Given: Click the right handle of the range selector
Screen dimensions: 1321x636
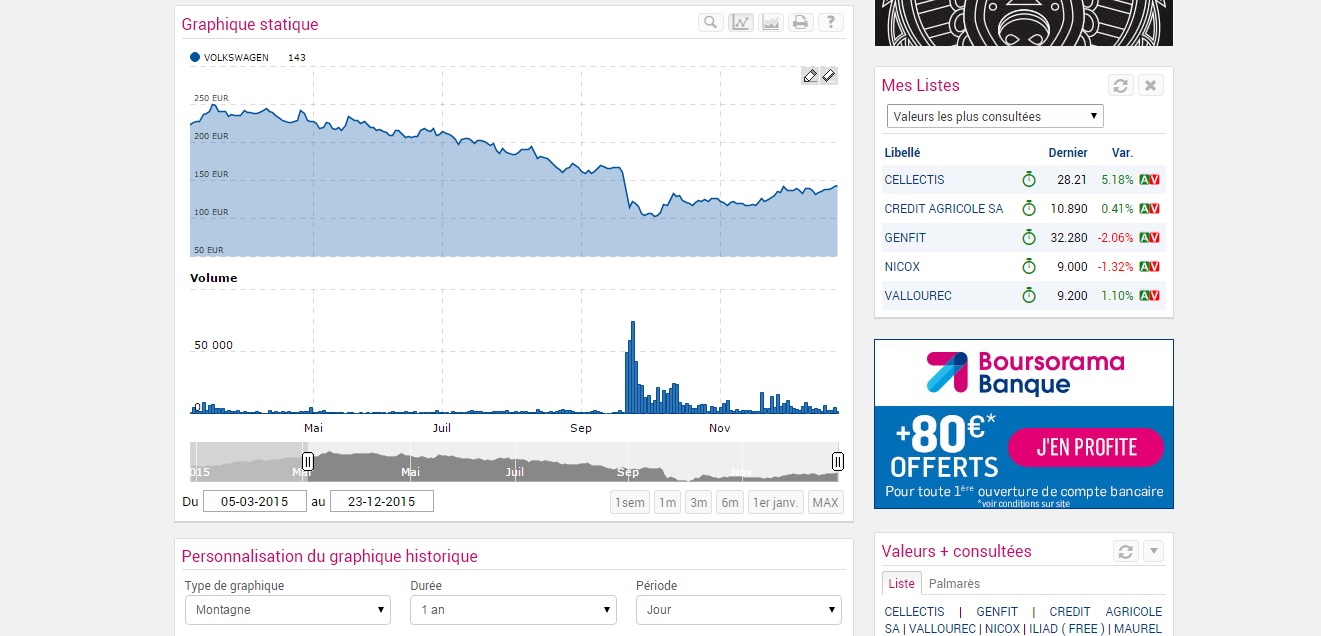Looking at the screenshot, I should (x=838, y=461).
